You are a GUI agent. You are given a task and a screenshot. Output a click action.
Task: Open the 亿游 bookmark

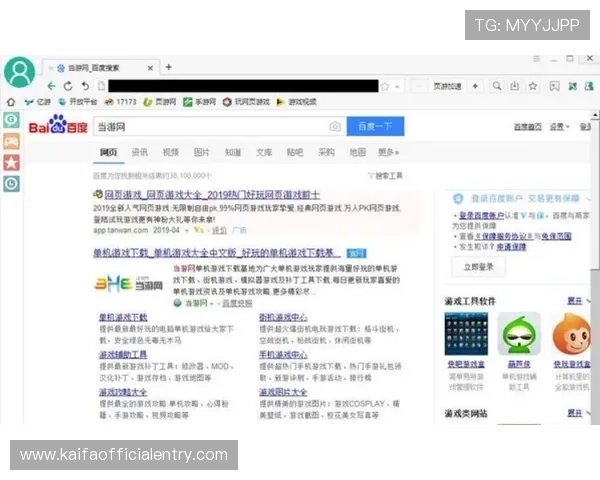[x=38, y=102]
